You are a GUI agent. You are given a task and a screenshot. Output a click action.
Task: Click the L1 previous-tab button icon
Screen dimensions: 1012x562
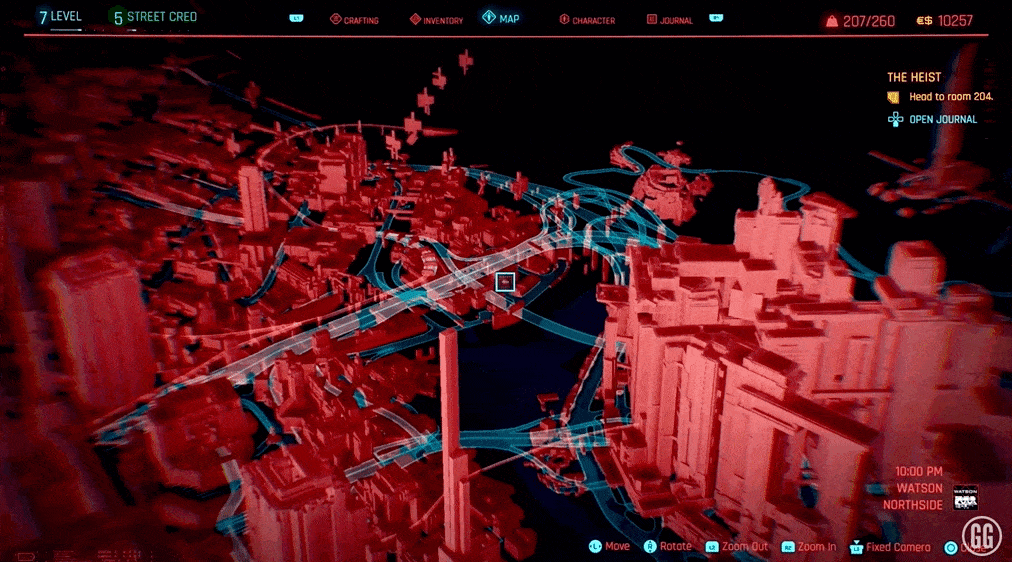pos(296,19)
